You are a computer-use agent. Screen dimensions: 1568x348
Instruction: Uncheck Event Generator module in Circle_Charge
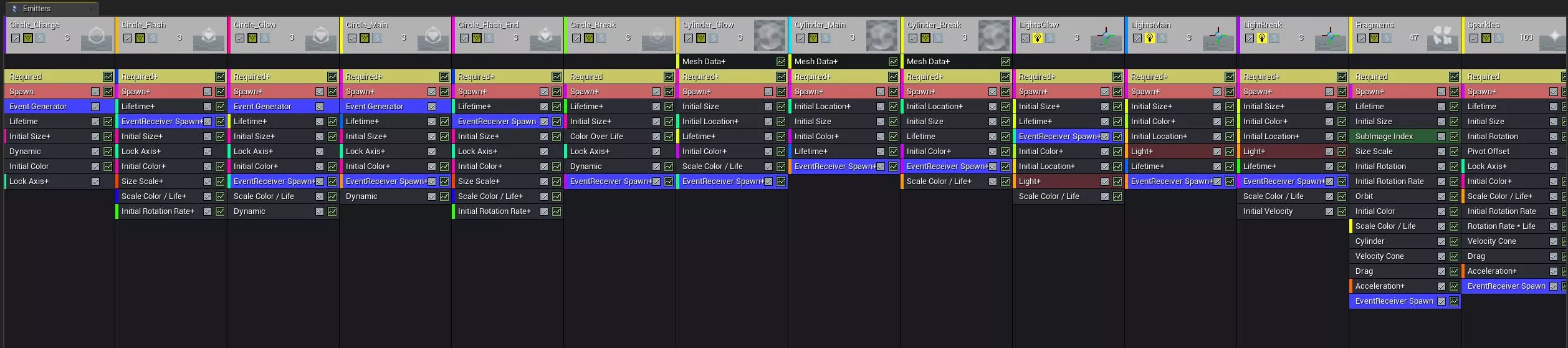(95, 107)
